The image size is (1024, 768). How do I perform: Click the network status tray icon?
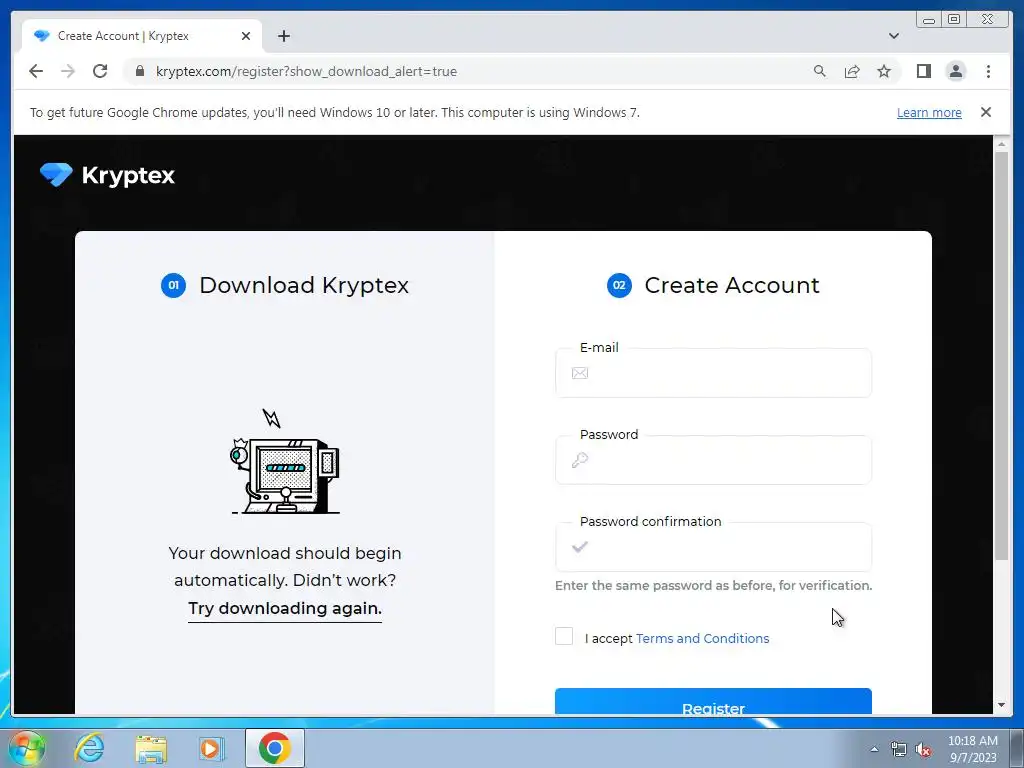pyautogui.click(x=899, y=749)
